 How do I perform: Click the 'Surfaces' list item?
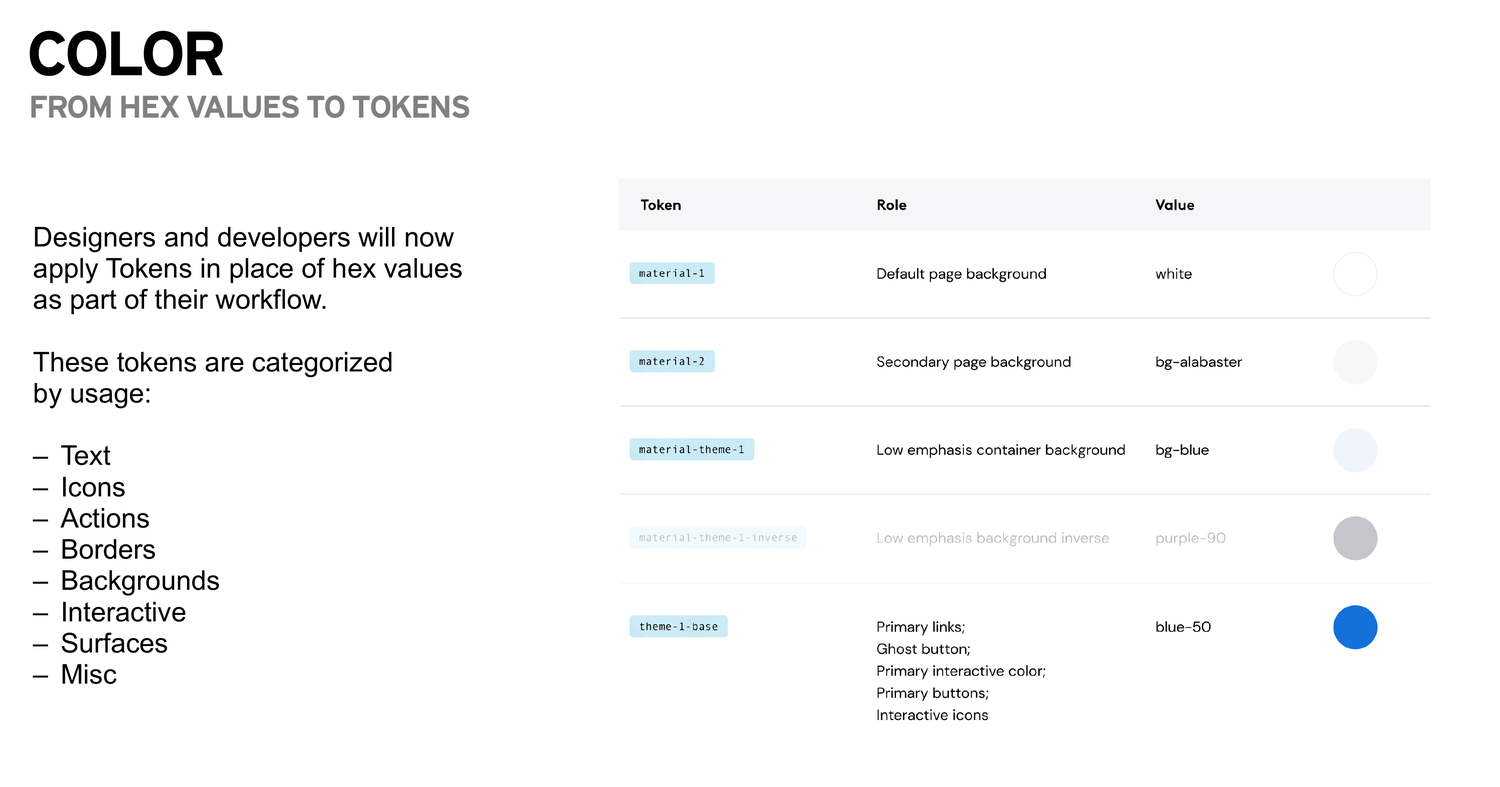[114, 643]
